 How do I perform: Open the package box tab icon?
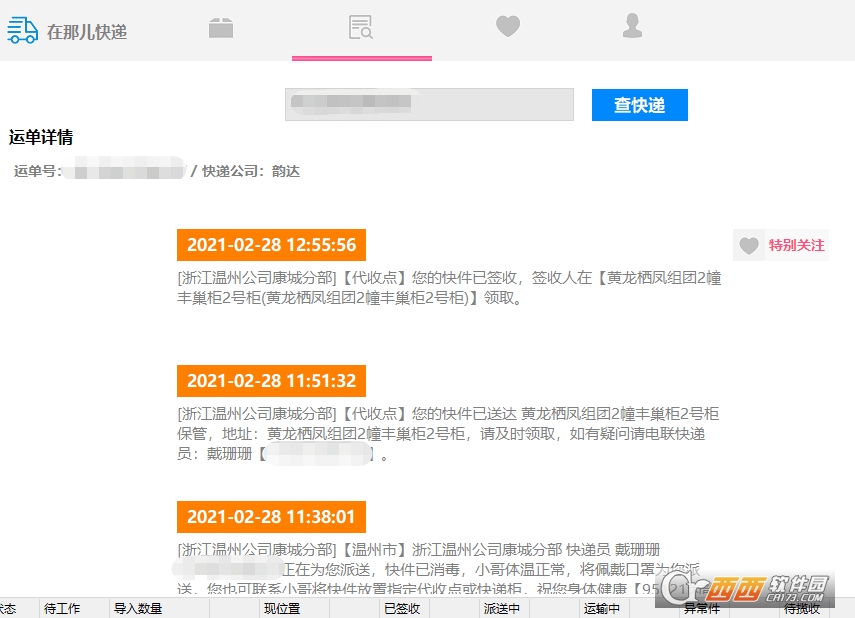click(x=221, y=28)
